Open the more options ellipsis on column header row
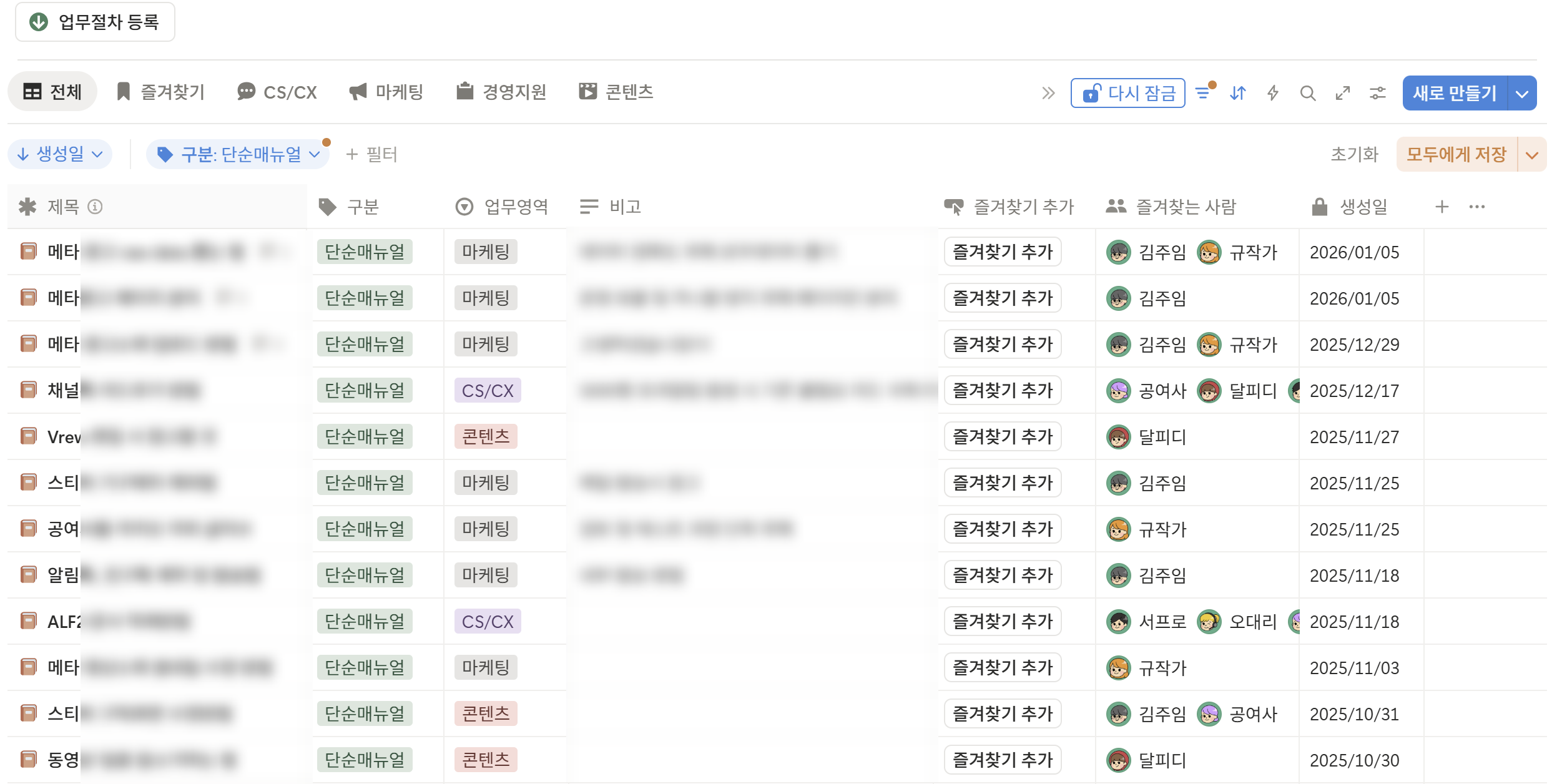The width and height of the screenshot is (1562, 784). coord(1478,206)
